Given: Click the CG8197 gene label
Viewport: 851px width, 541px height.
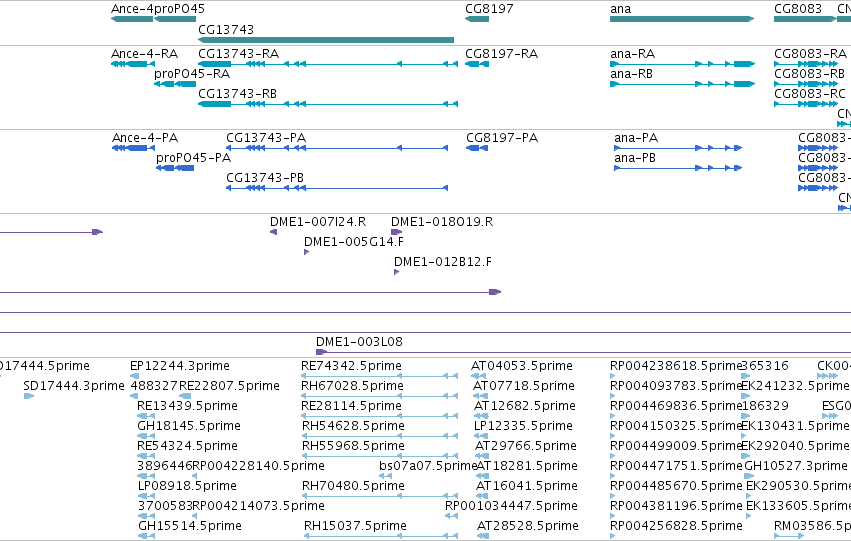Looking at the screenshot, I should pyautogui.click(x=489, y=9).
